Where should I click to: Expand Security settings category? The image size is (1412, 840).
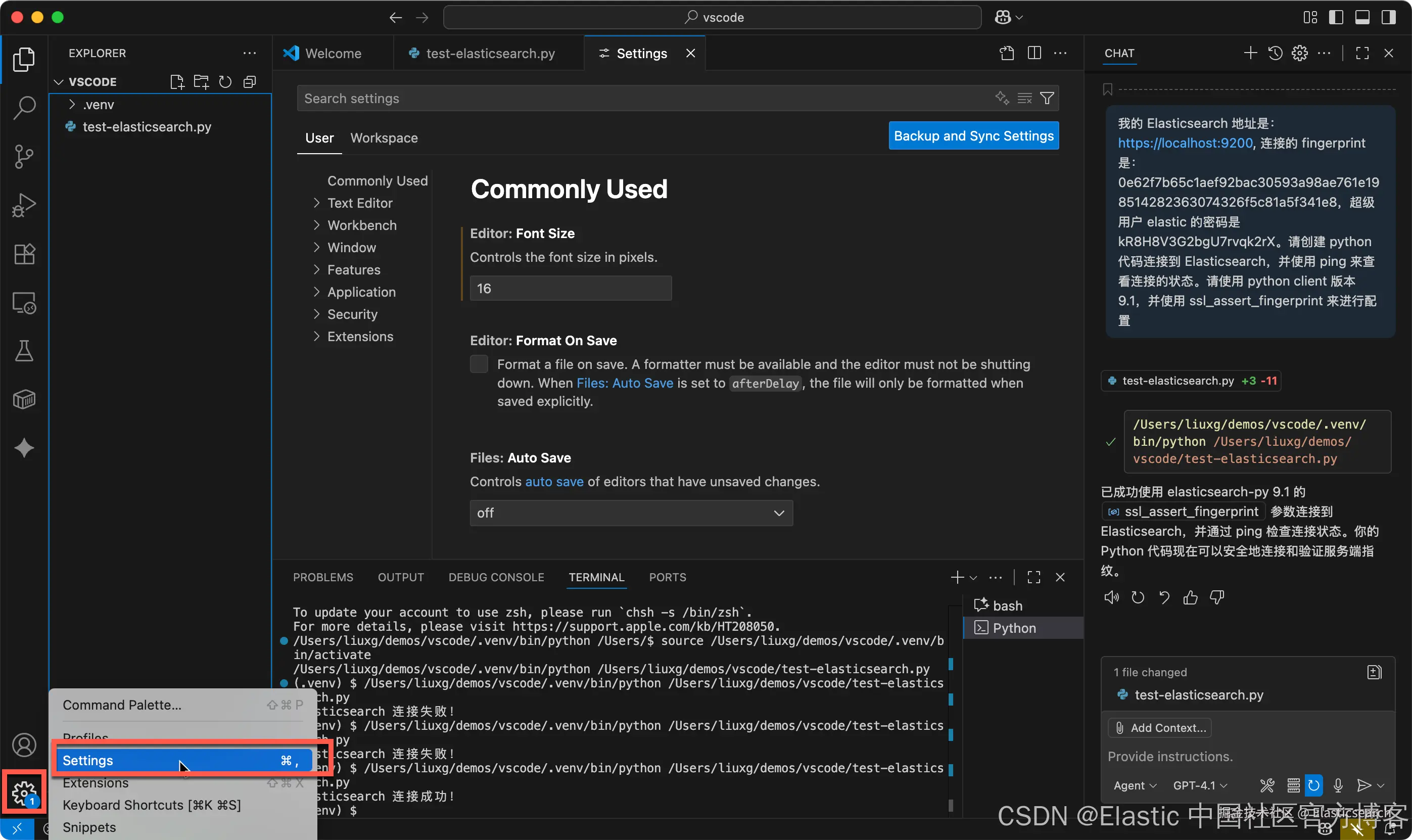pos(316,314)
